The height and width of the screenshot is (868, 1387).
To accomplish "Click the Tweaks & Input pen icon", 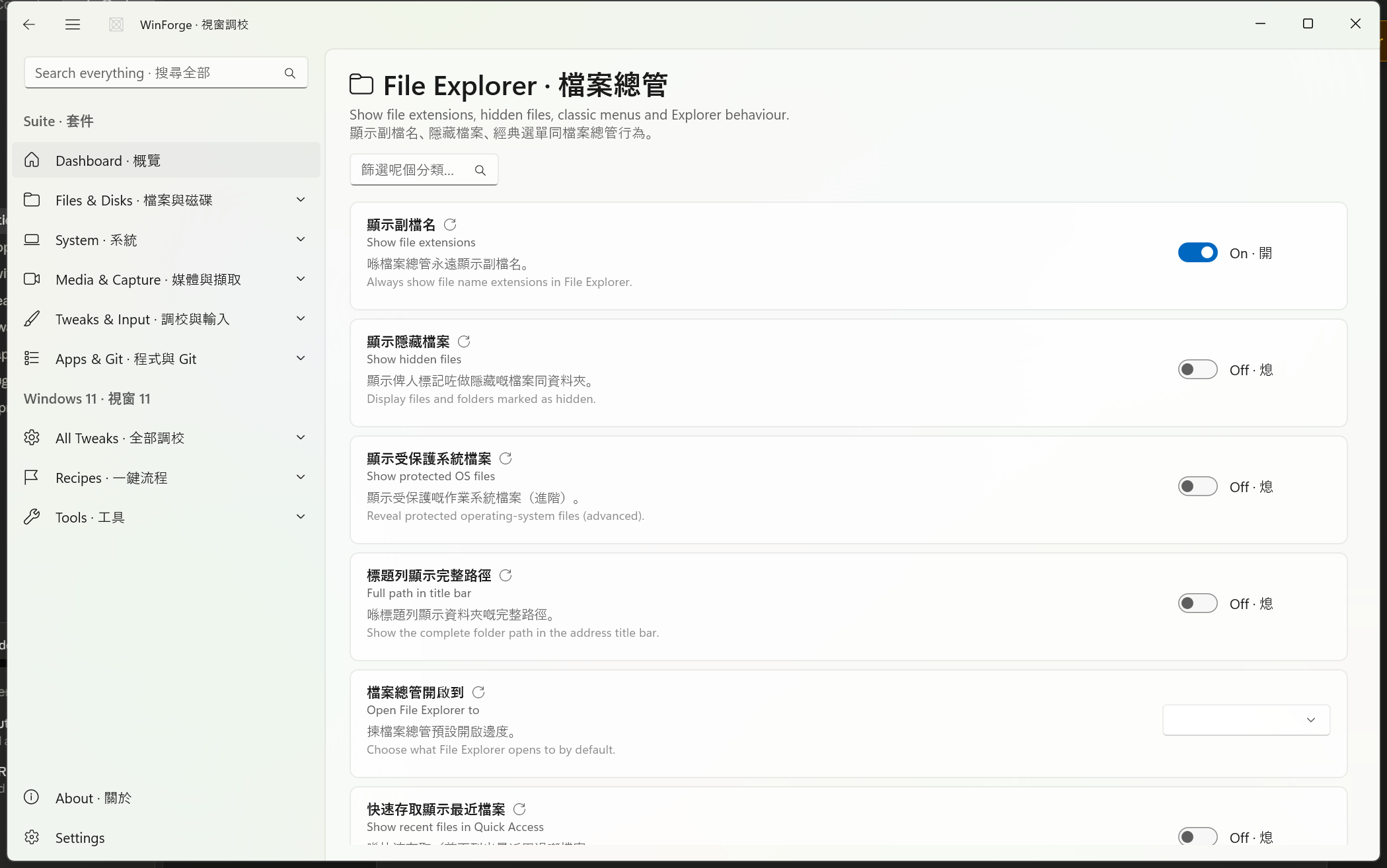I will (32, 318).
